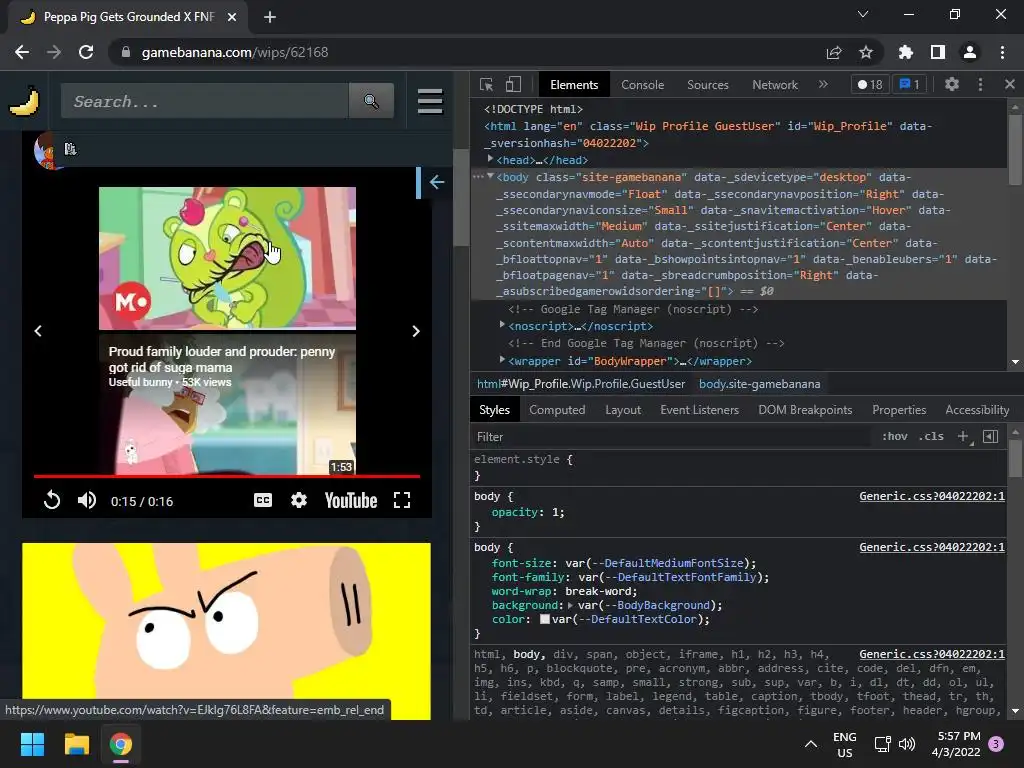Toggle .cls element classes panel

(931, 436)
